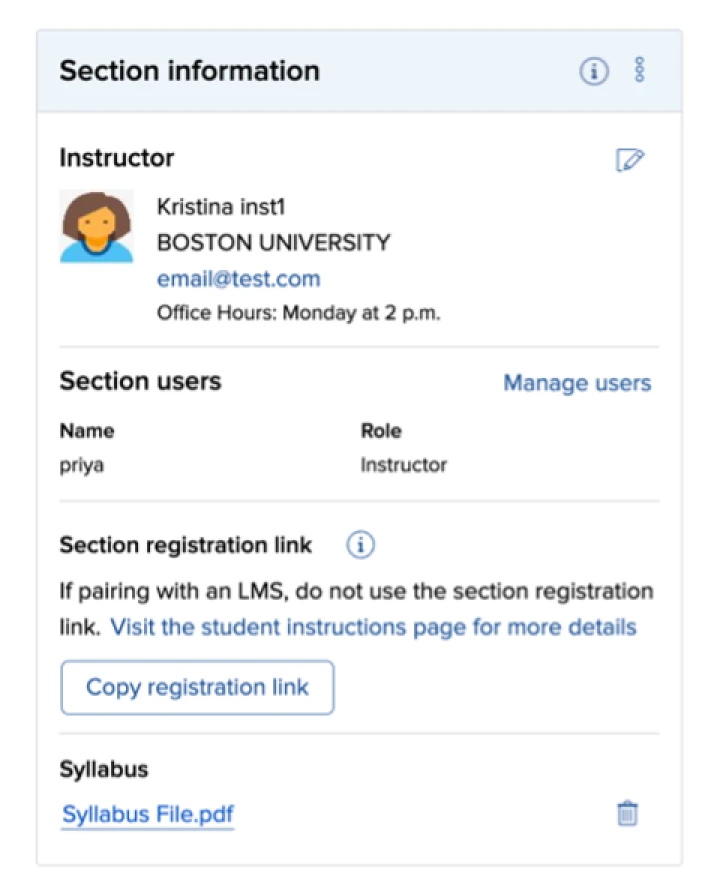Click Copy registration link button
Screen dimensions: 710x889
click(197, 687)
